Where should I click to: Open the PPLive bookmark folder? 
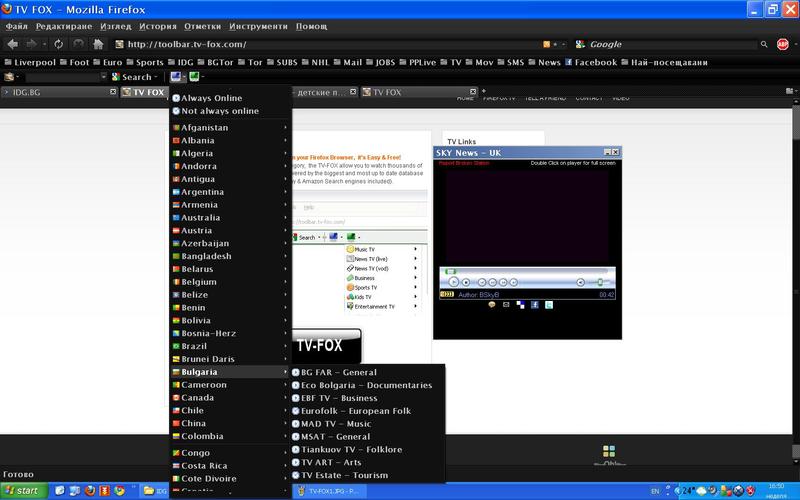point(418,62)
